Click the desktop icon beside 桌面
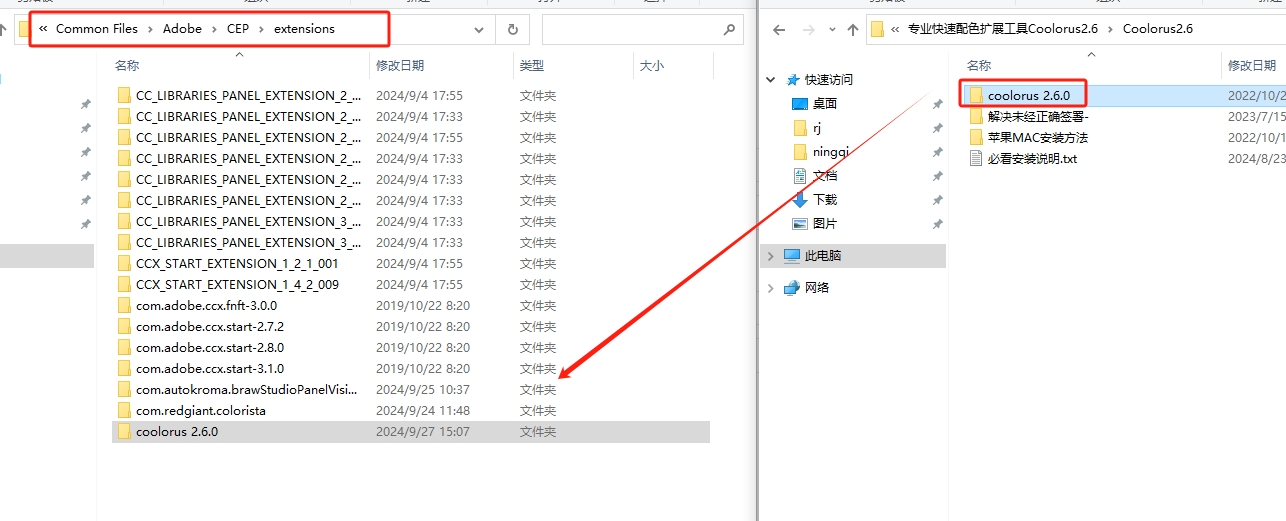Image resolution: width=1286 pixels, height=521 pixels. pyautogui.click(x=799, y=103)
